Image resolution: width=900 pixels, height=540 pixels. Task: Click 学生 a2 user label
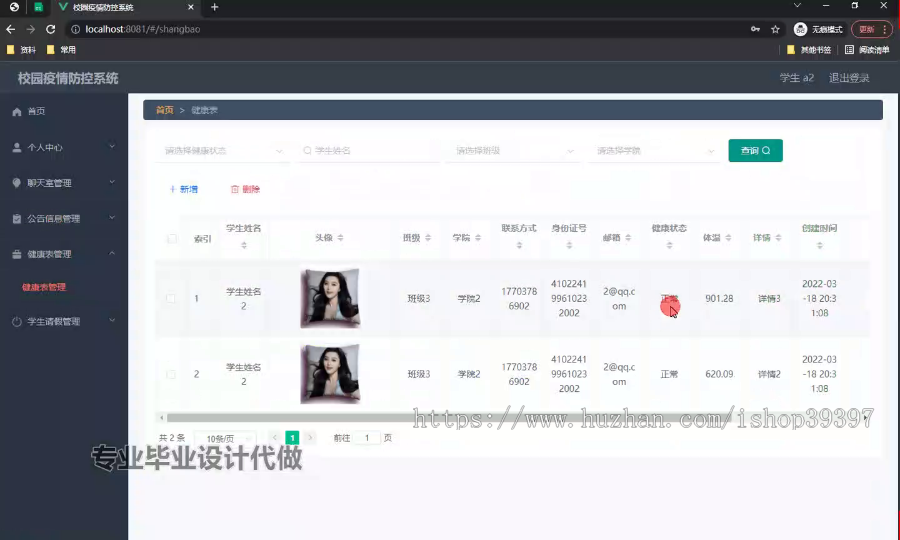click(x=797, y=78)
